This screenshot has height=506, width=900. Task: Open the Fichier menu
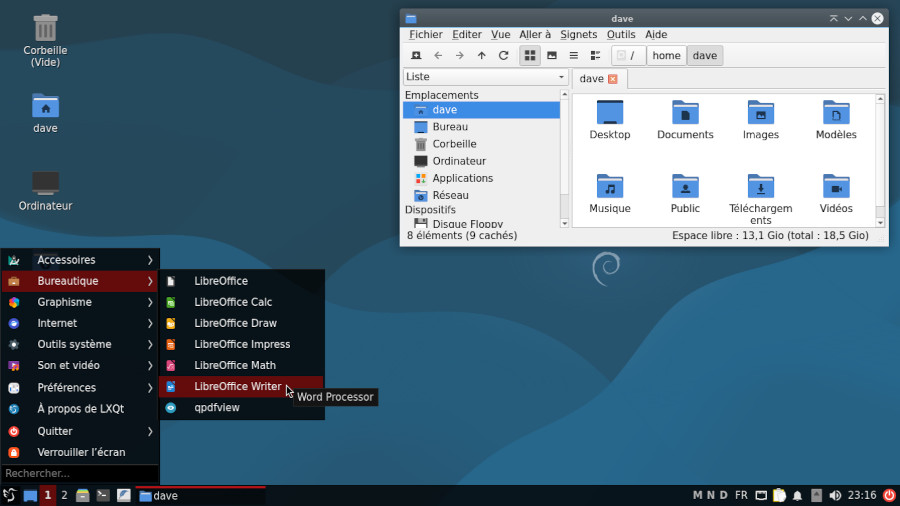425,34
